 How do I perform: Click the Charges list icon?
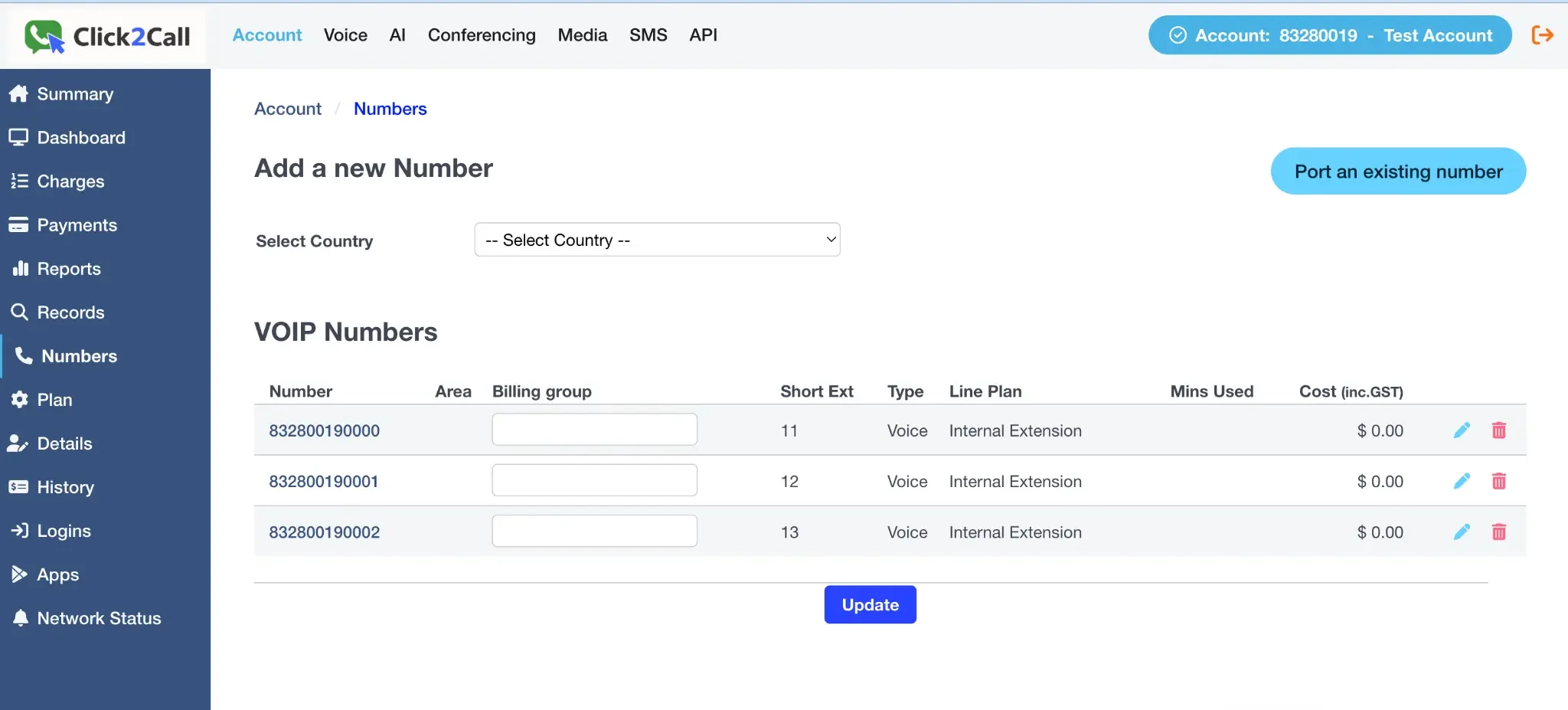point(21,181)
